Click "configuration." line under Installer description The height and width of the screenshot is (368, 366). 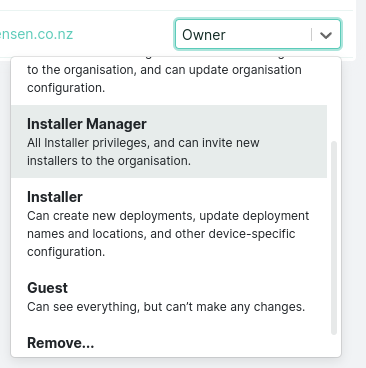click(x=66, y=252)
